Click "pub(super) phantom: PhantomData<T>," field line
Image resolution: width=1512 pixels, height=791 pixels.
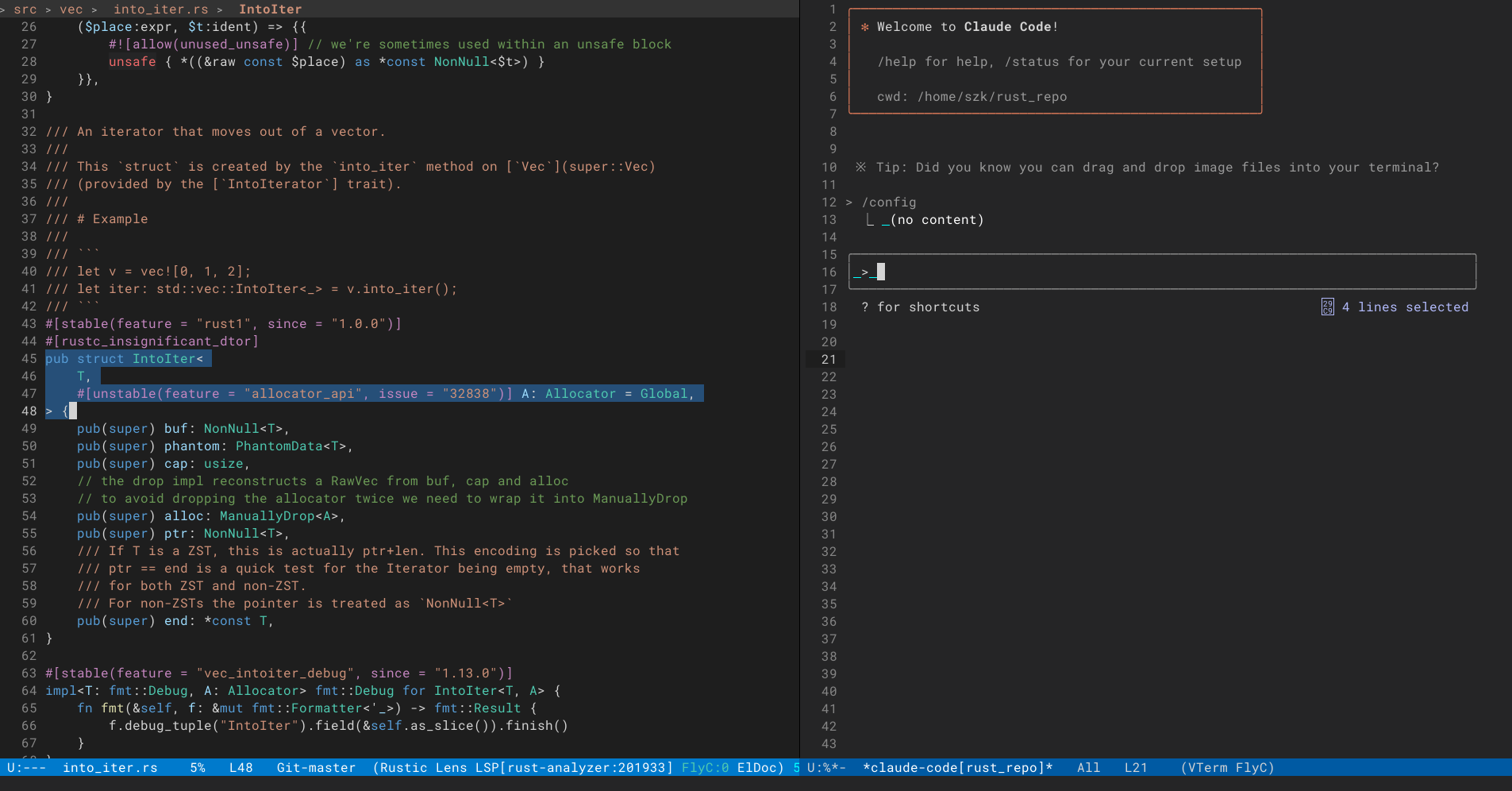(215, 446)
